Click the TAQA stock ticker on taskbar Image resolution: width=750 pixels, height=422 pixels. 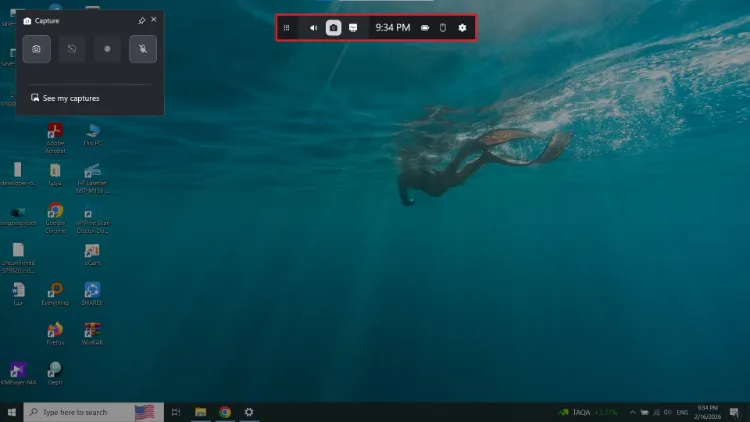point(588,412)
